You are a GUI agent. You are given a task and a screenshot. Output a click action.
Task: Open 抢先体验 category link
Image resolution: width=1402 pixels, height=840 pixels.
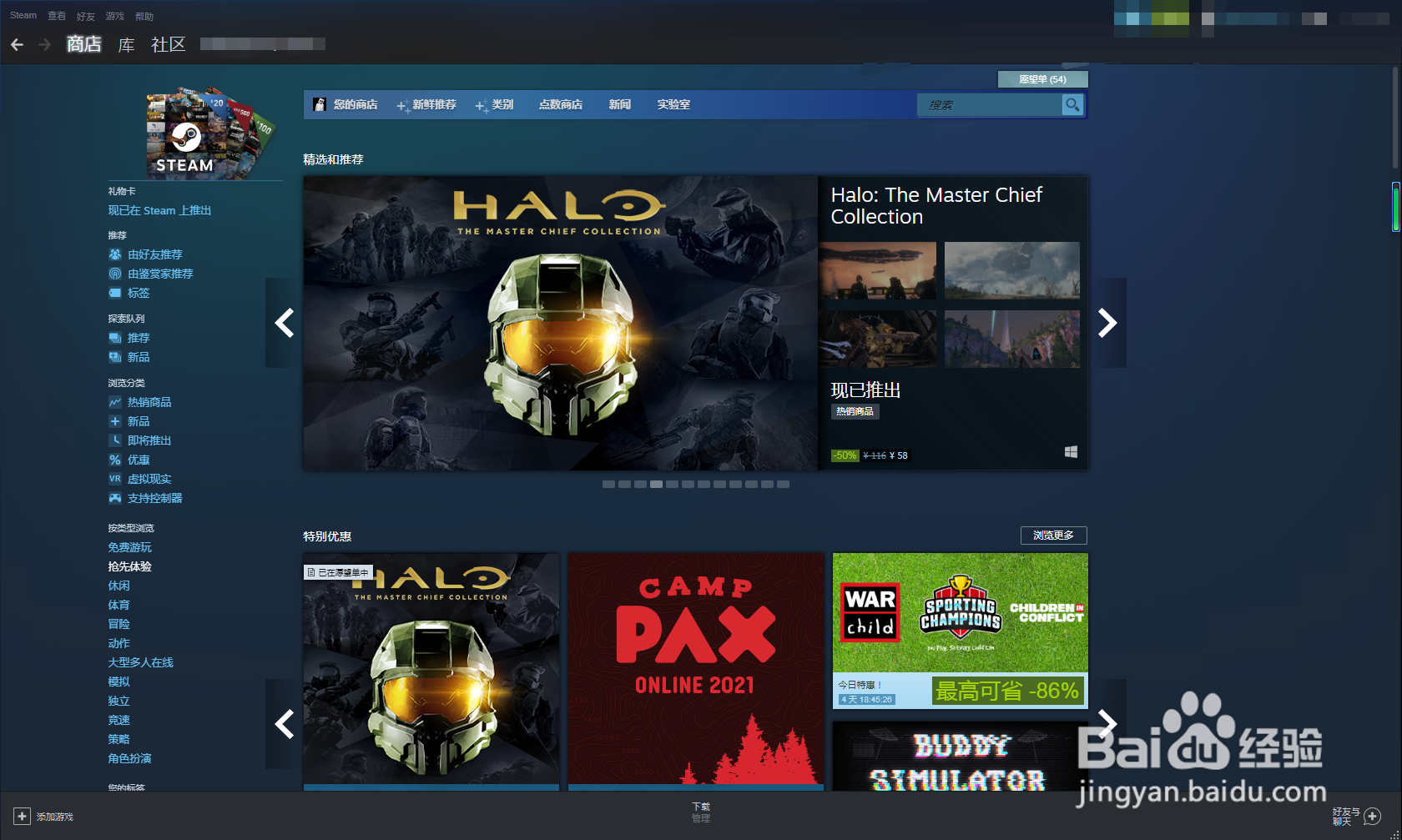[129, 566]
